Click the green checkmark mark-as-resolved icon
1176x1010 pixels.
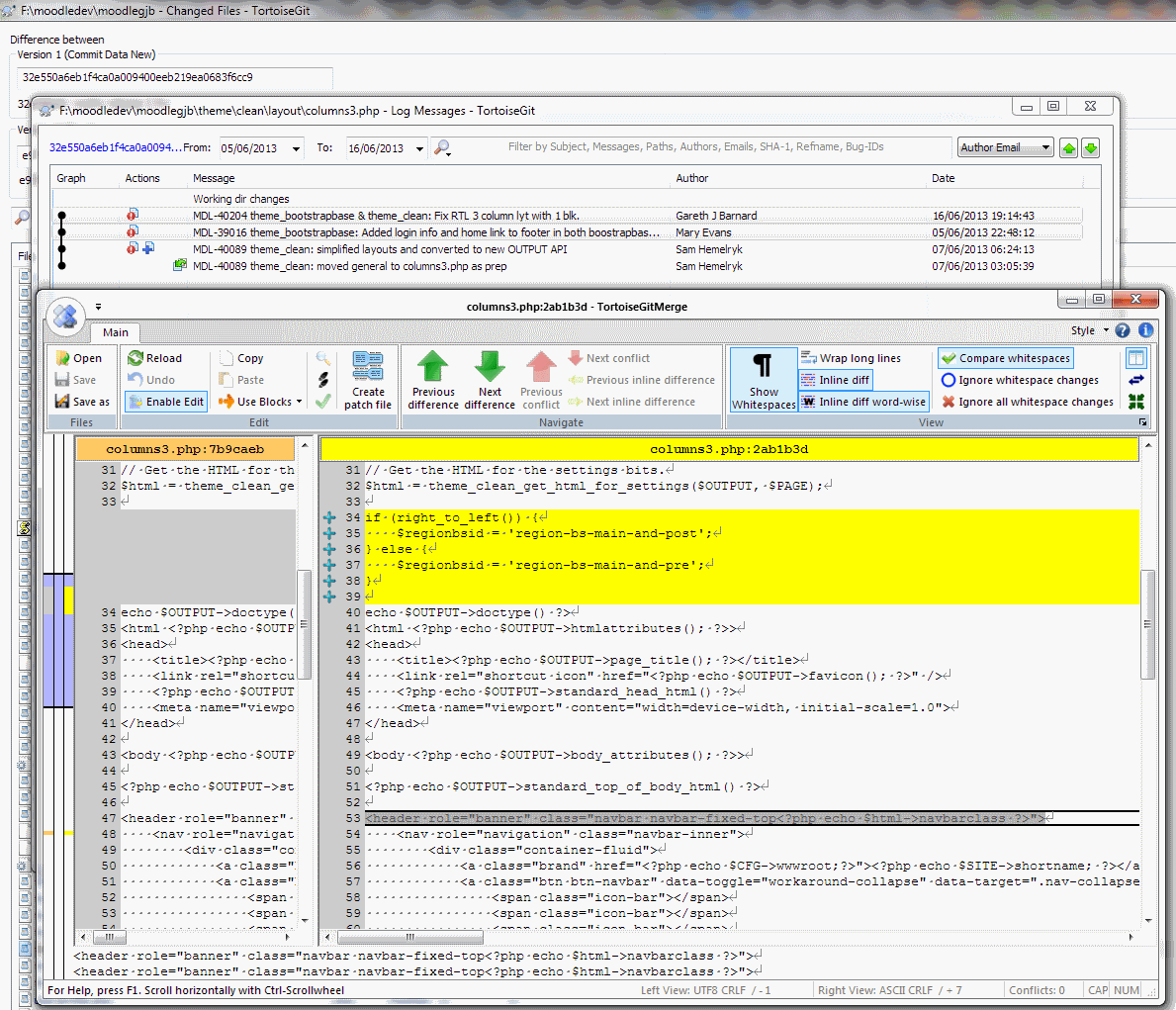click(323, 402)
